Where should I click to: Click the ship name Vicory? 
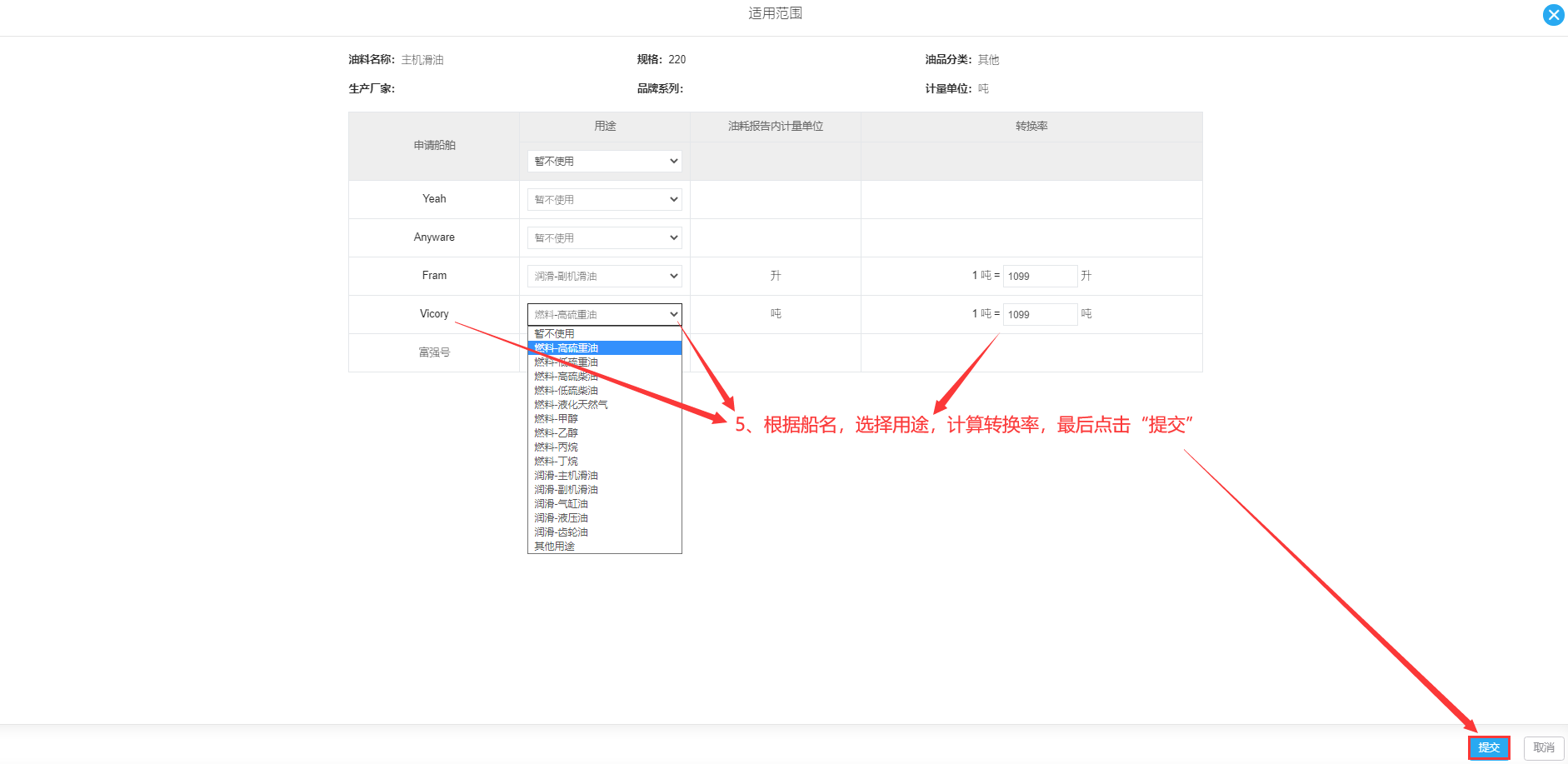[x=434, y=313]
